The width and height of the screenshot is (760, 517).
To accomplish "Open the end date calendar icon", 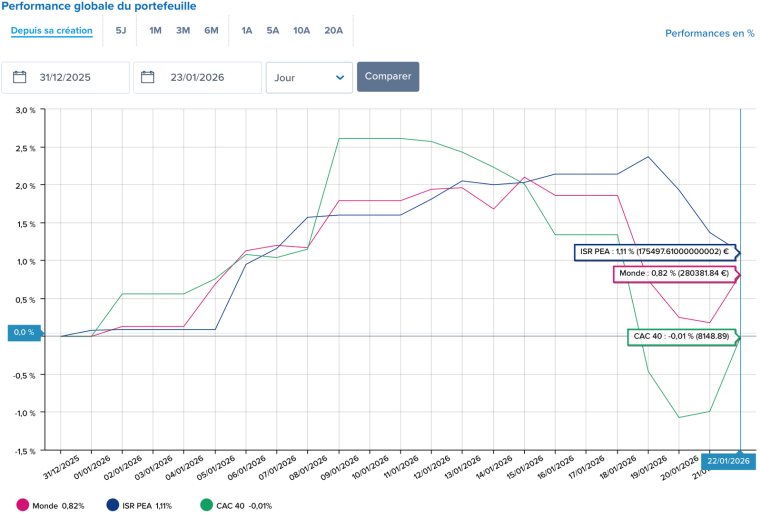I will coord(148,77).
